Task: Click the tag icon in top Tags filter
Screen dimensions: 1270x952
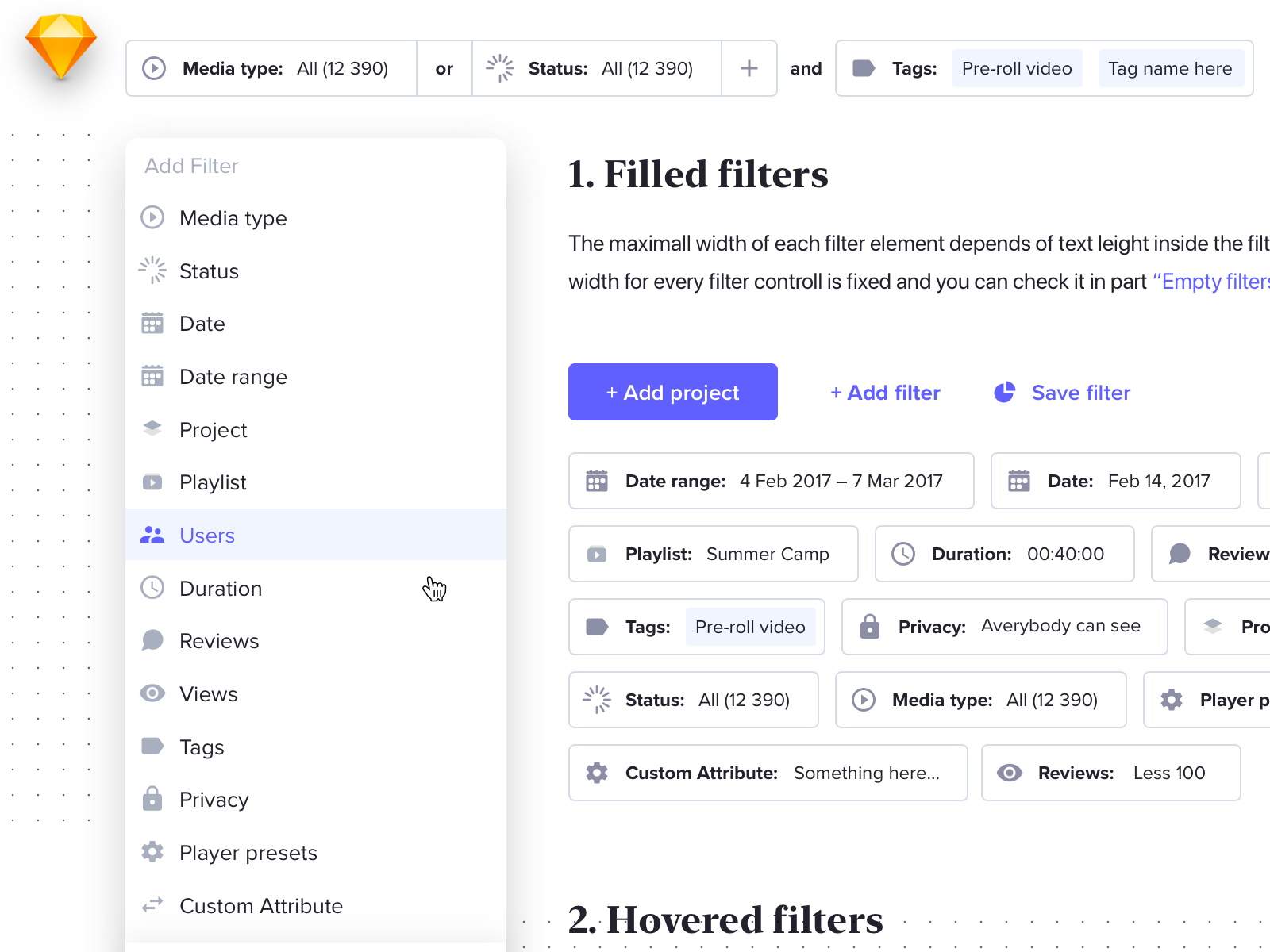Action: 864,69
